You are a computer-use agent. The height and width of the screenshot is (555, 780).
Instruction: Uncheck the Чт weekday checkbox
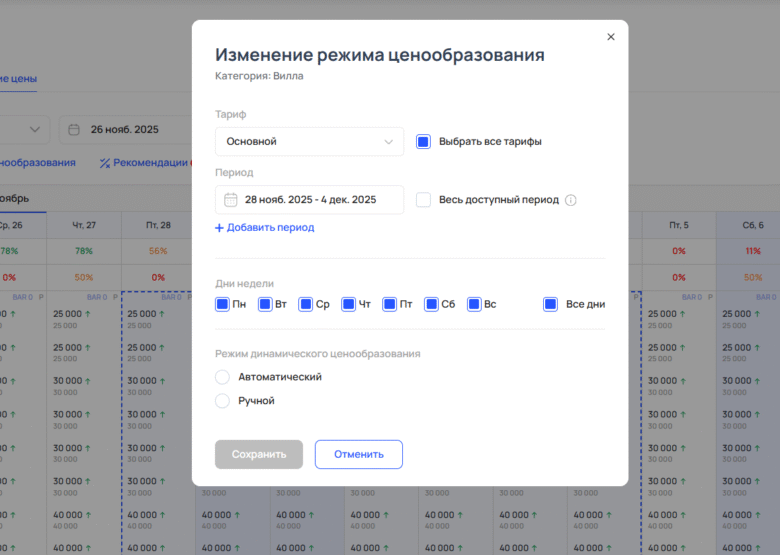[x=348, y=304]
